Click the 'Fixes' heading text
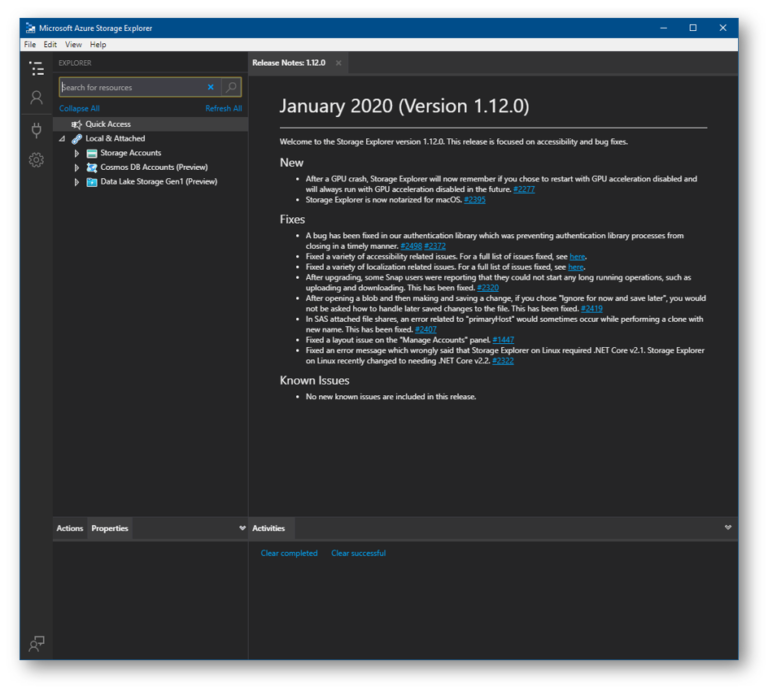 point(292,219)
